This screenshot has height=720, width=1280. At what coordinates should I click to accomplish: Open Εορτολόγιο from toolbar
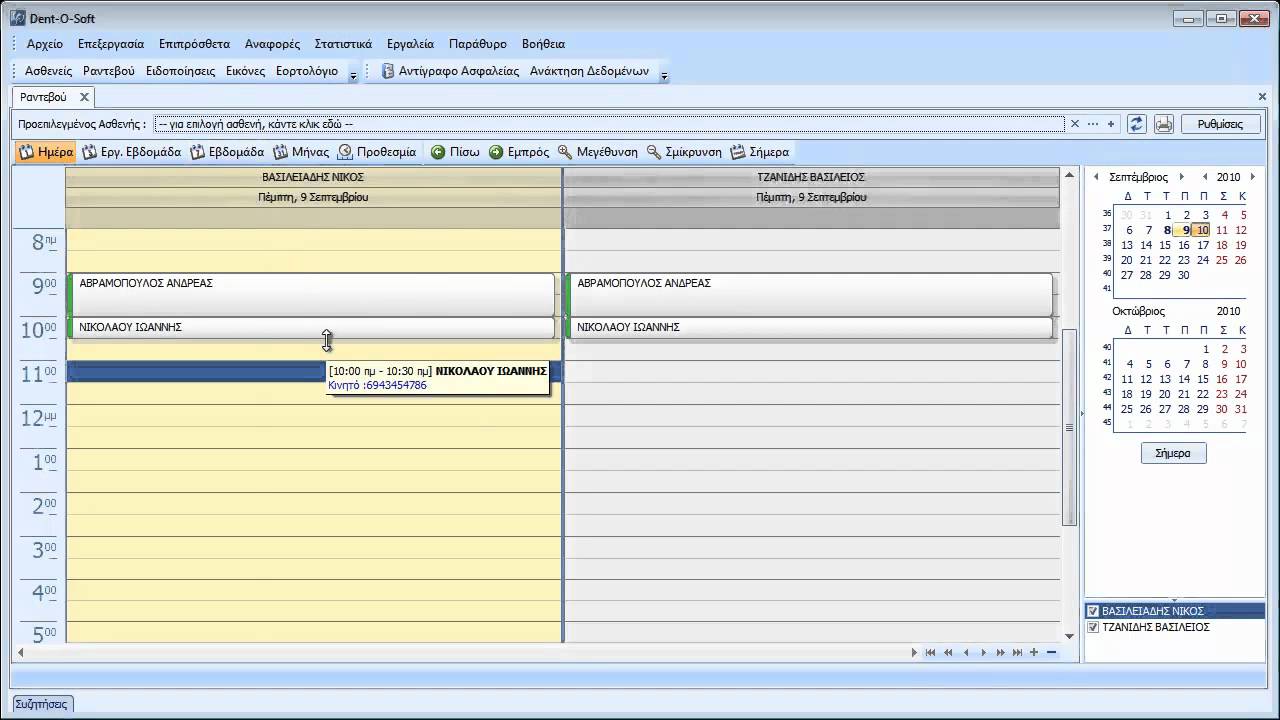point(307,71)
